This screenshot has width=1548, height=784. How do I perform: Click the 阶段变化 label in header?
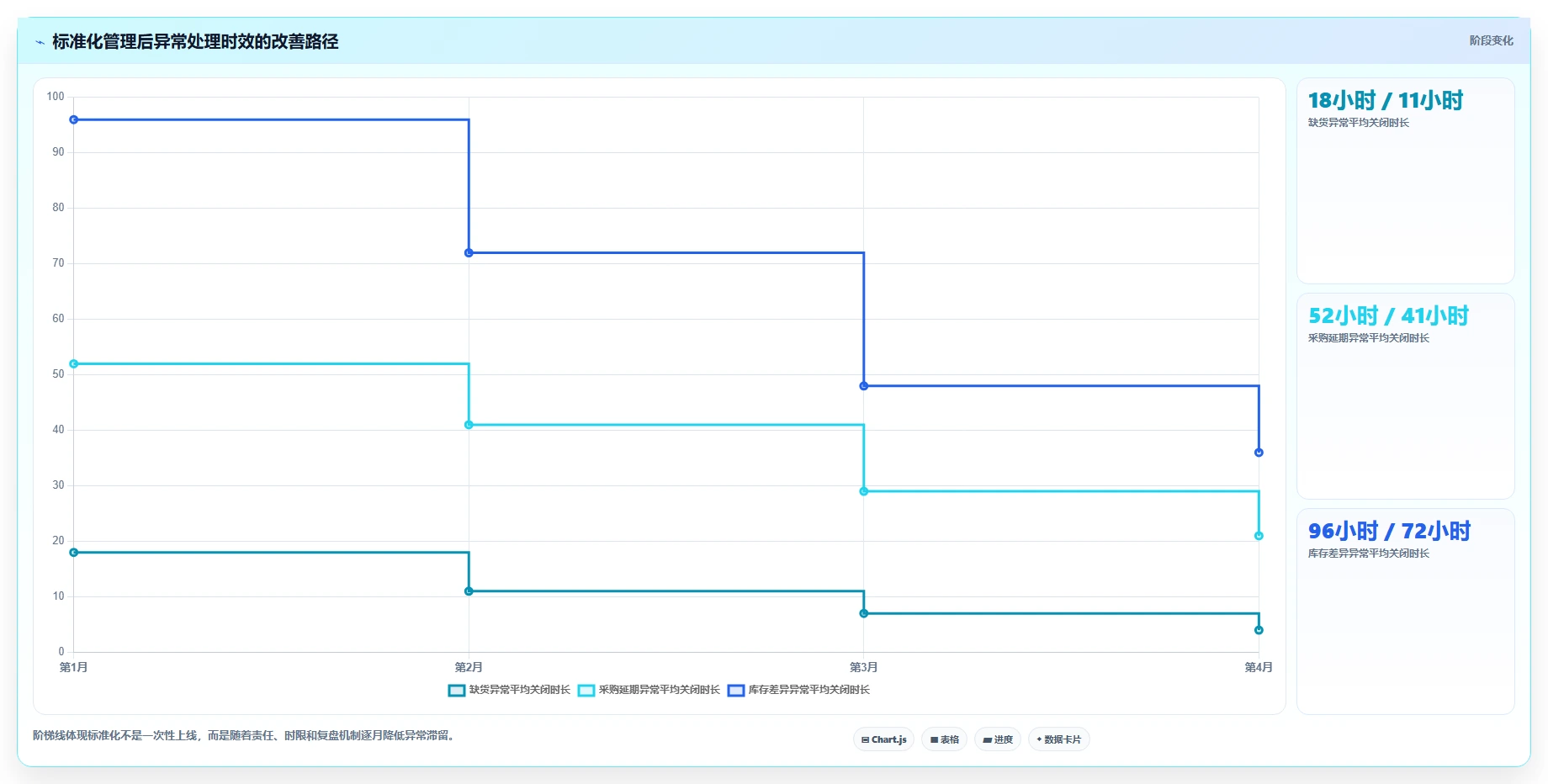[1491, 40]
